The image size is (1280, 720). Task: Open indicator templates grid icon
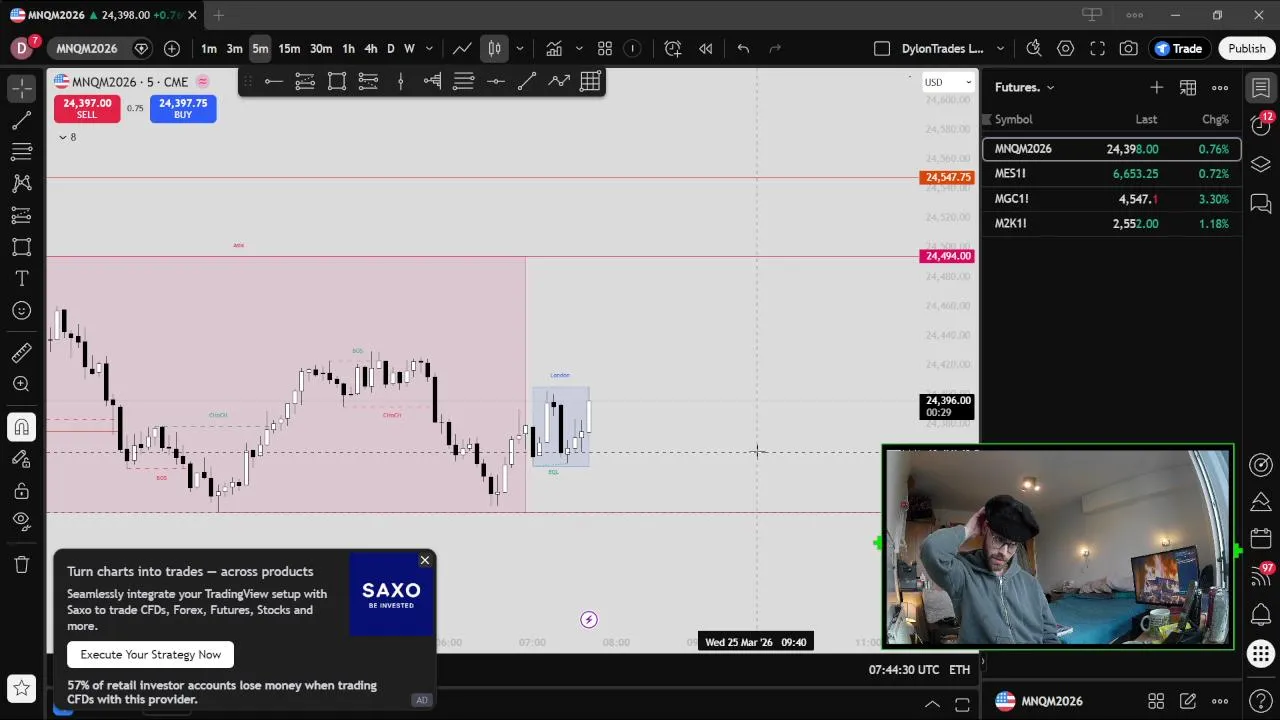[605, 48]
